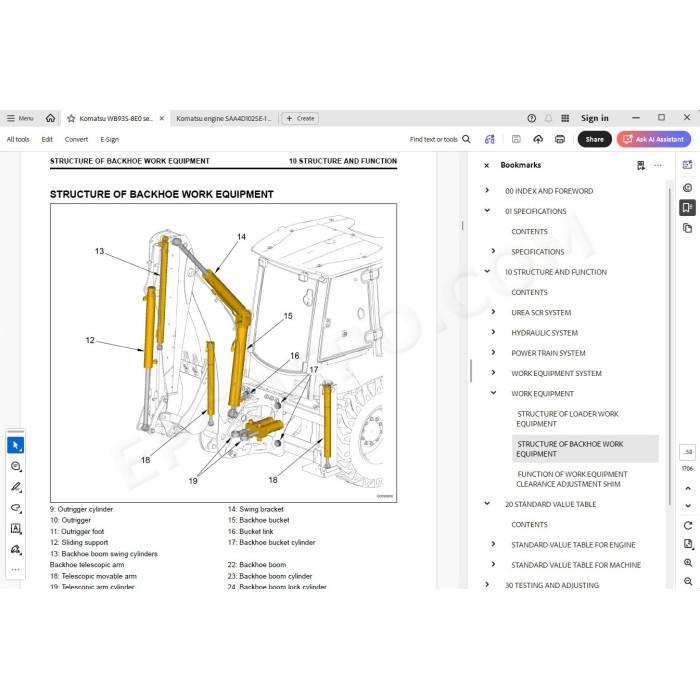This screenshot has height=700, width=700.
Task: Expand POWER TRAIN SYSTEM bookmark
Action: point(493,352)
